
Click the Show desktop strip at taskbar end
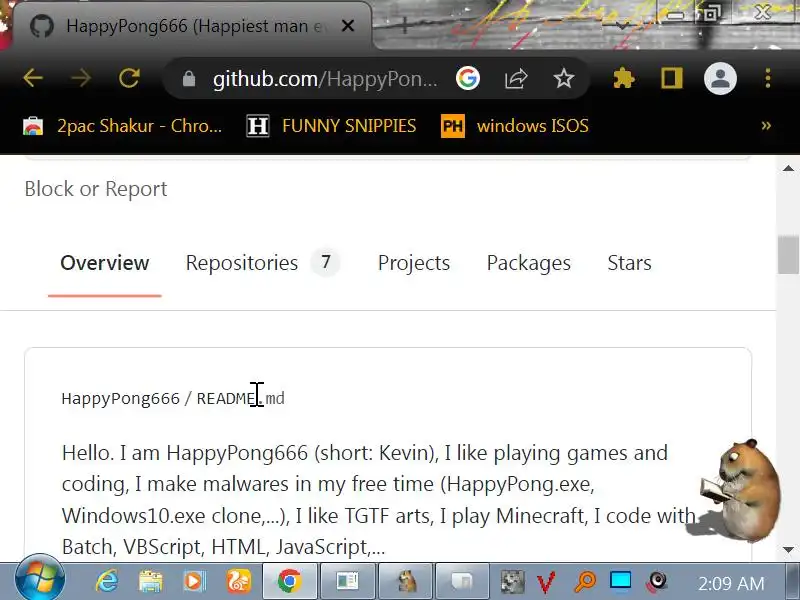click(793, 582)
